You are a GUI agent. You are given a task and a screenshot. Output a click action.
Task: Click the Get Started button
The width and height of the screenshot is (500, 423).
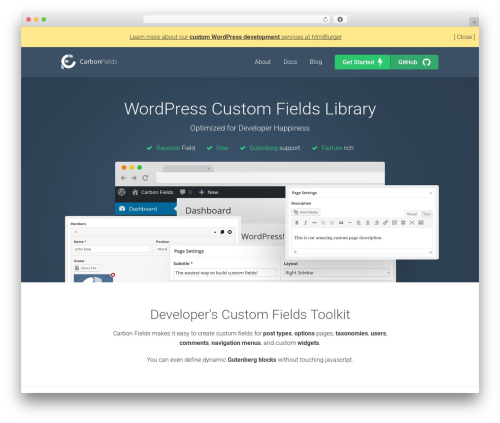[362, 62]
